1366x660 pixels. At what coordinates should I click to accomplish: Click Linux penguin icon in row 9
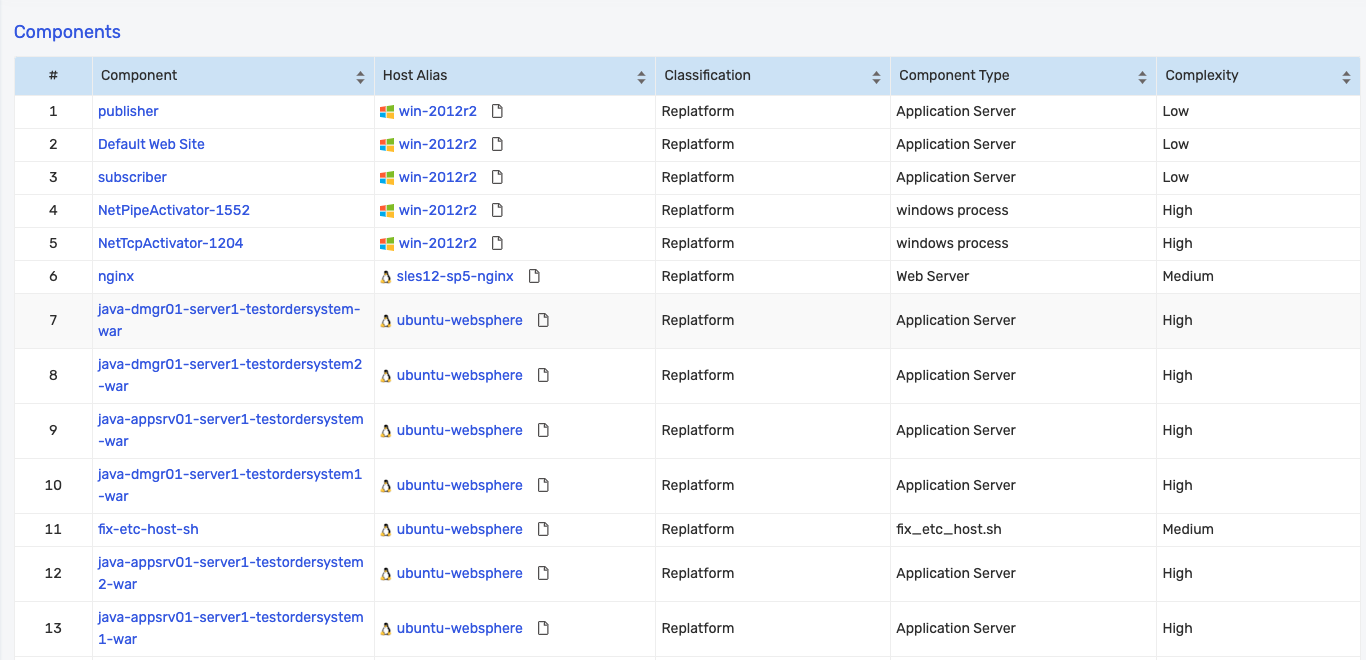click(x=386, y=431)
